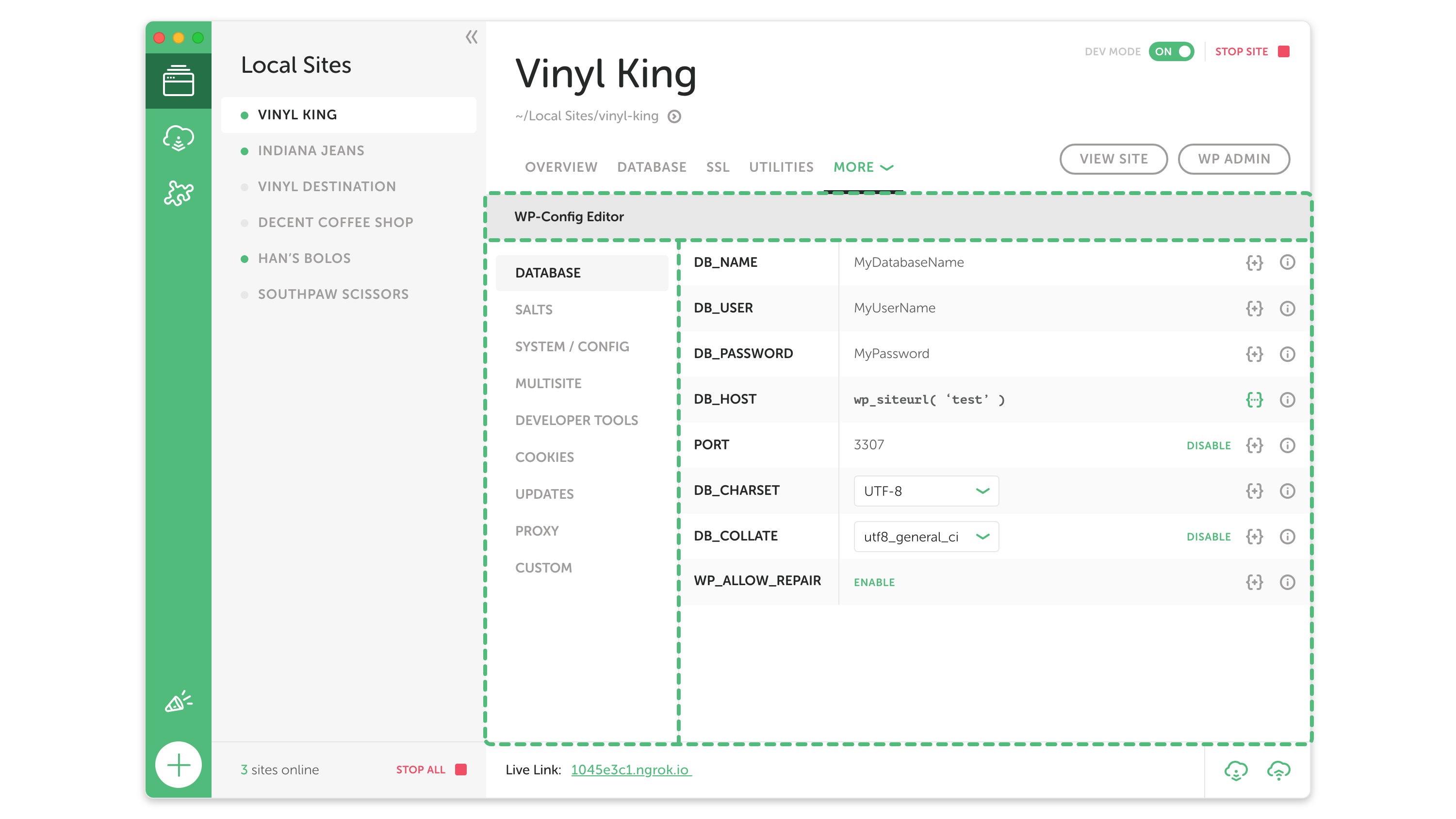The width and height of the screenshot is (1456, 819).
Task: Select the Decent Coffee Shop site
Action: (x=335, y=222)
